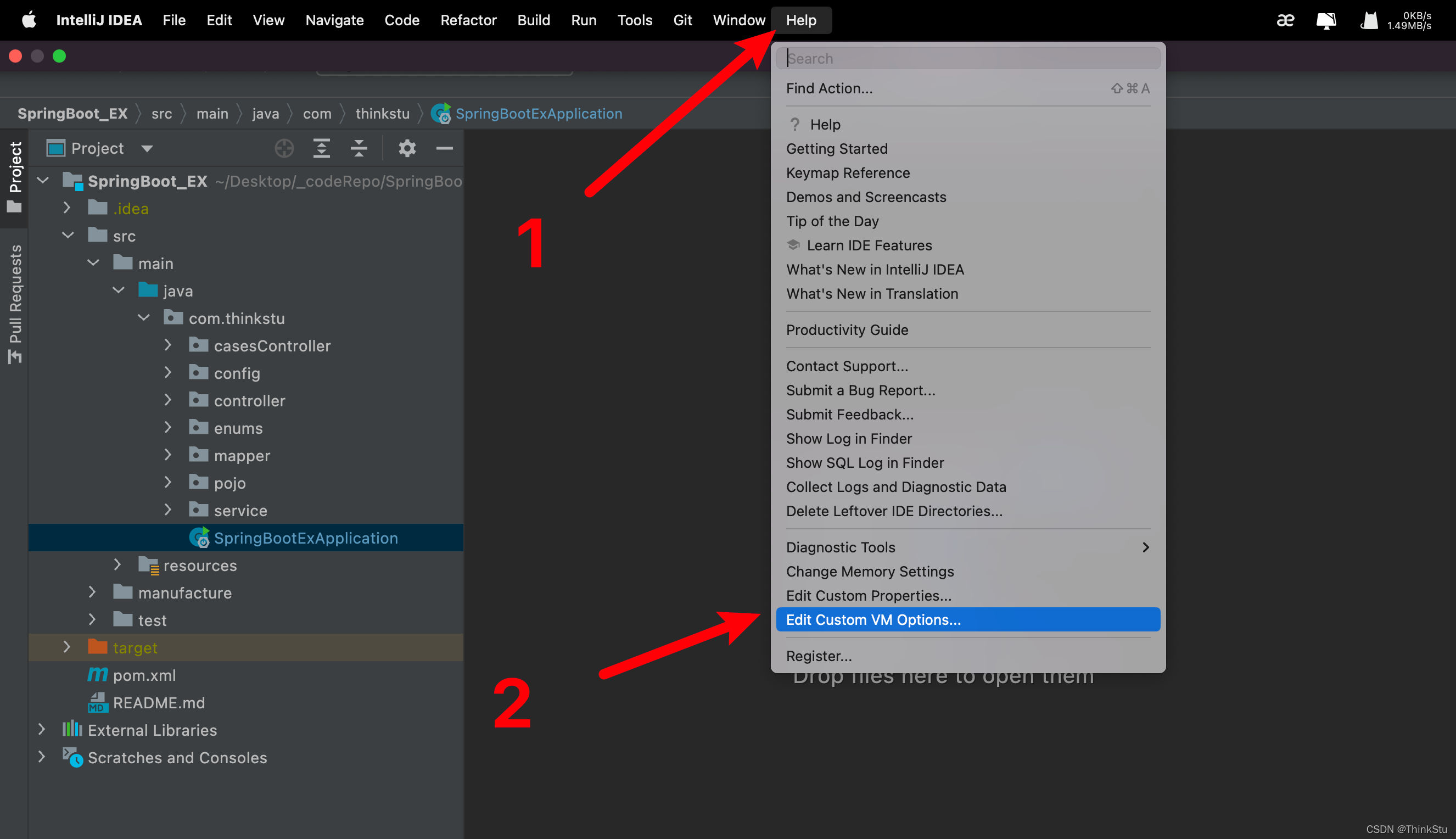Select the test folder row

(246, 620)
